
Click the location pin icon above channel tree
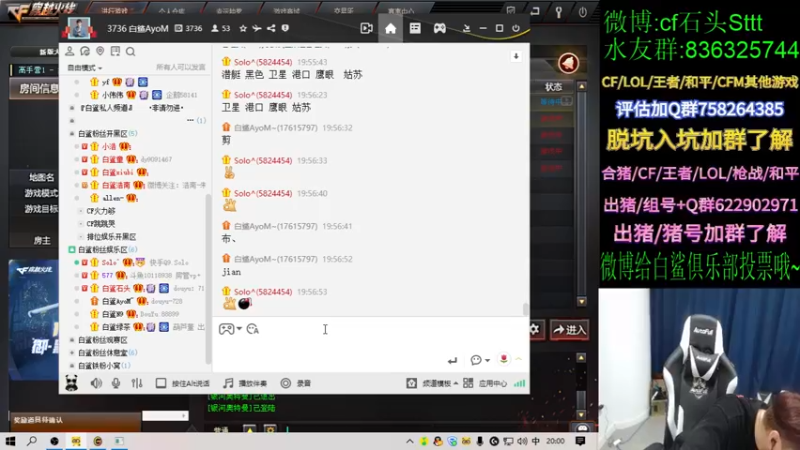(x=100, y=51)
